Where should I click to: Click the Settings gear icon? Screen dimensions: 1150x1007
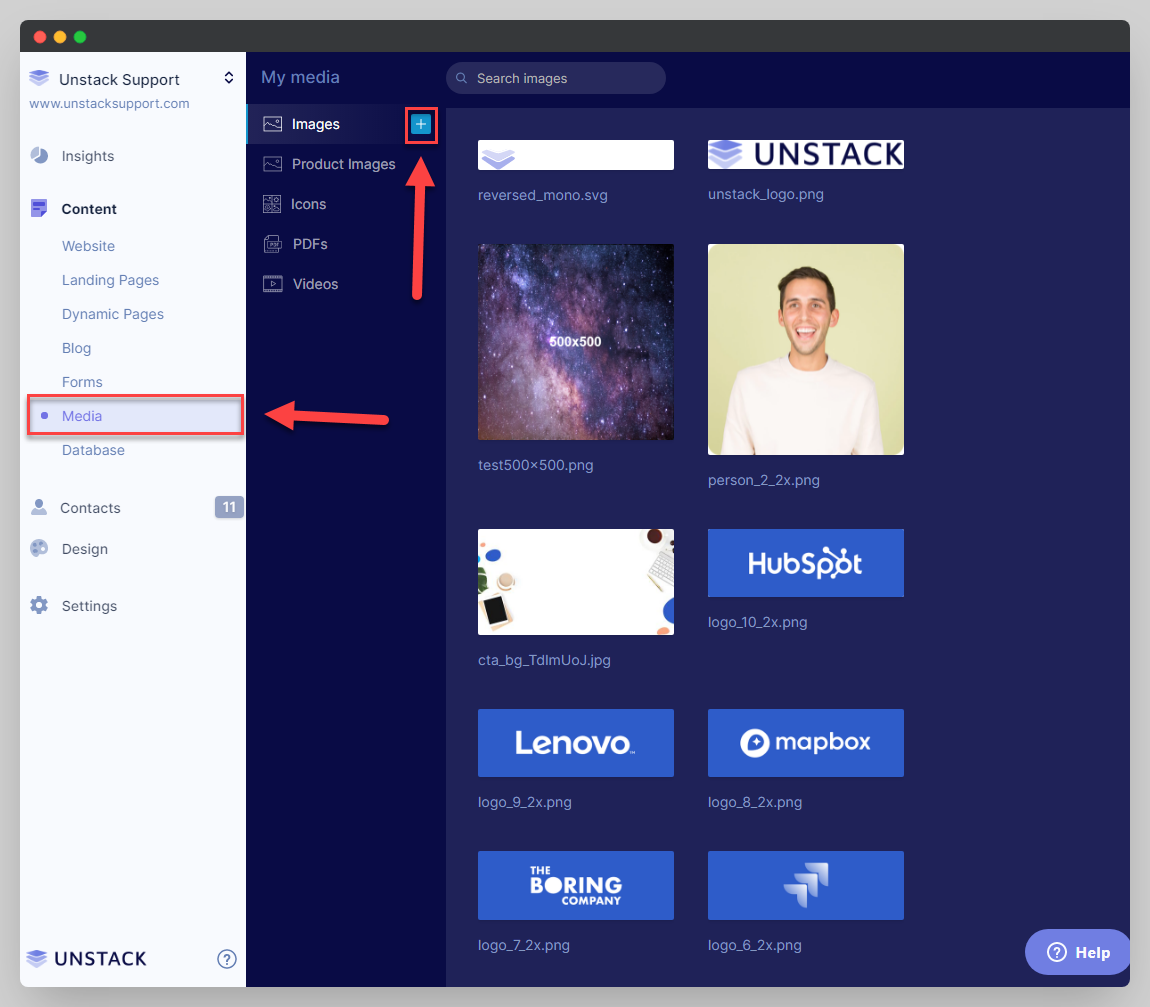pos(39,605)
